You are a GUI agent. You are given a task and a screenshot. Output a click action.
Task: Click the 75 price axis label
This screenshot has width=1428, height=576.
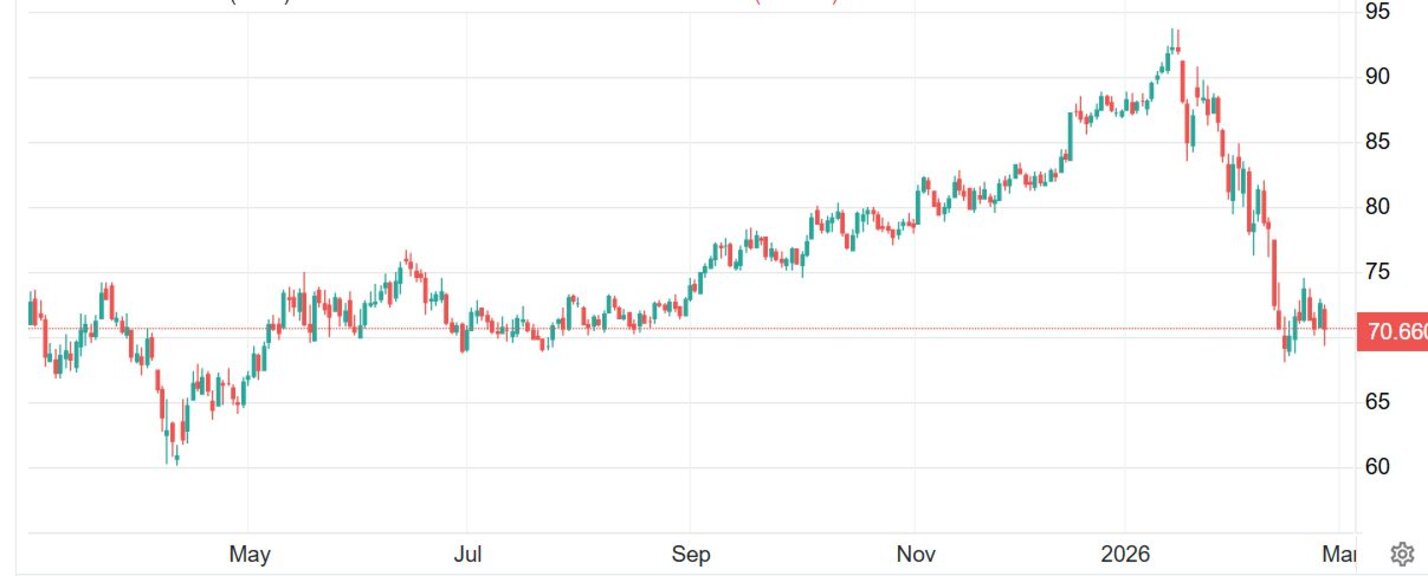1377,272
